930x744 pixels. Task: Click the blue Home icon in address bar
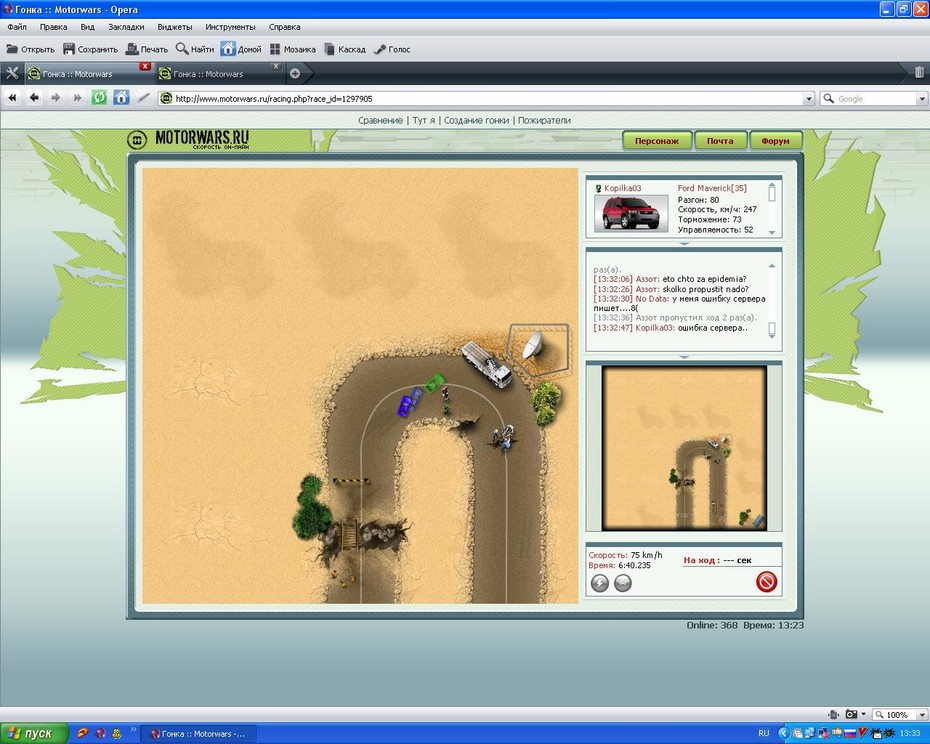[121, 98]
